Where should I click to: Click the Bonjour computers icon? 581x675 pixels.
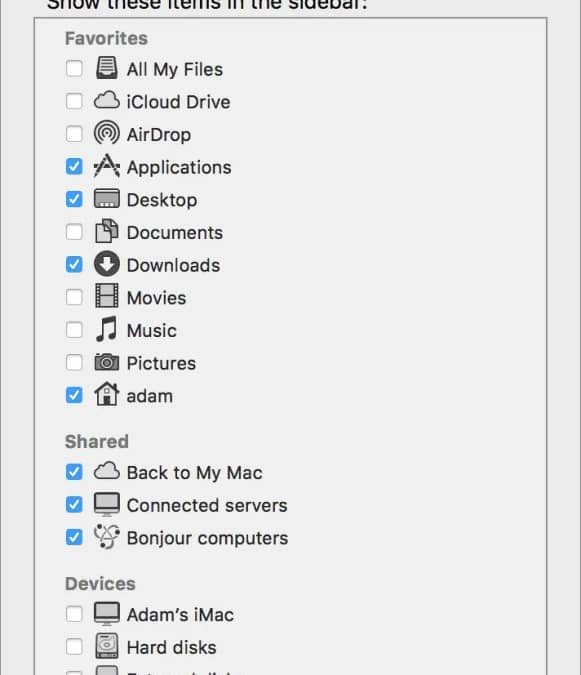[x=106, y=536]
